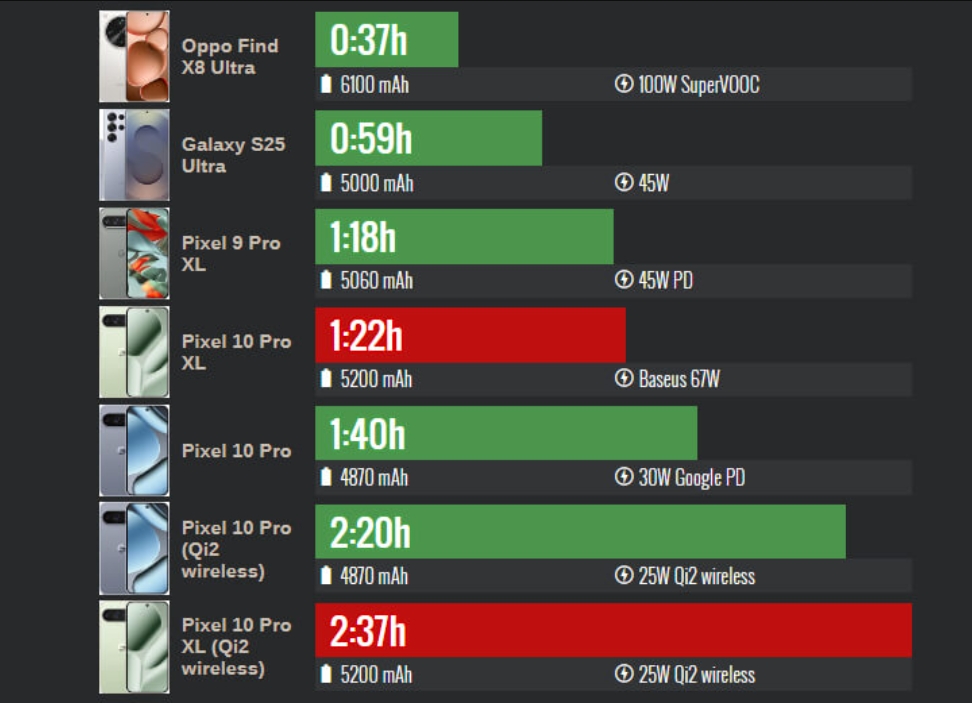
Task: Click the Galaxy S25 Ultra phone image
Action: (x=134, y=155)
